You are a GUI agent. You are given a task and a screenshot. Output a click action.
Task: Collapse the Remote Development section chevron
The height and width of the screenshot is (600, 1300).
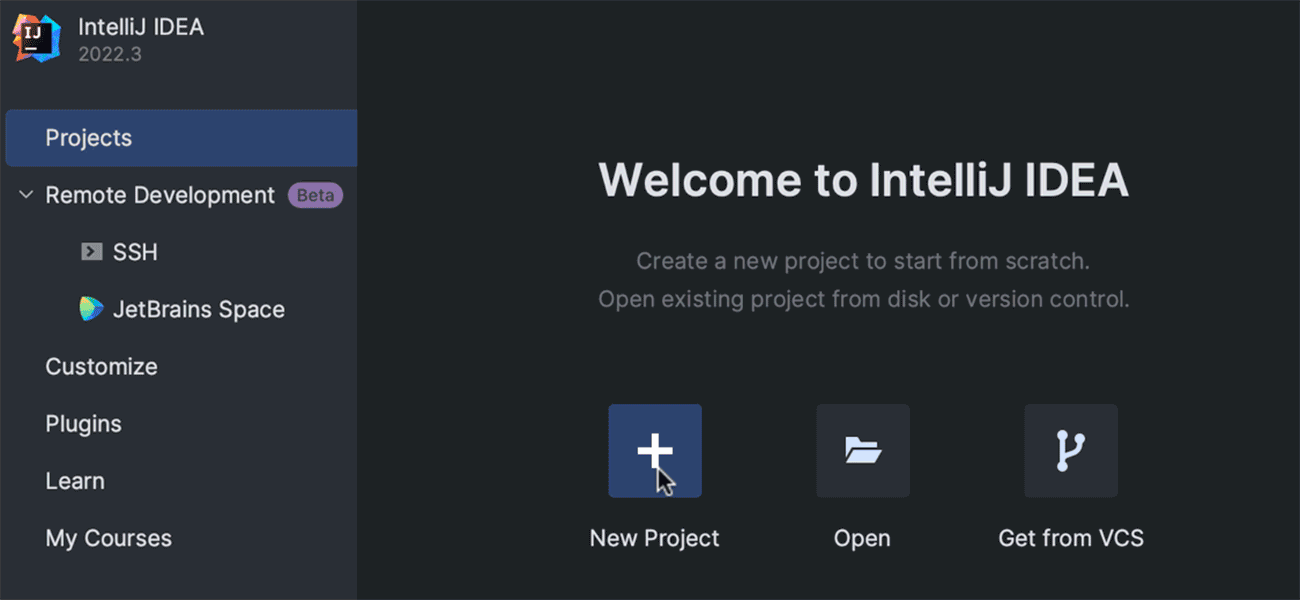point(26,196)
